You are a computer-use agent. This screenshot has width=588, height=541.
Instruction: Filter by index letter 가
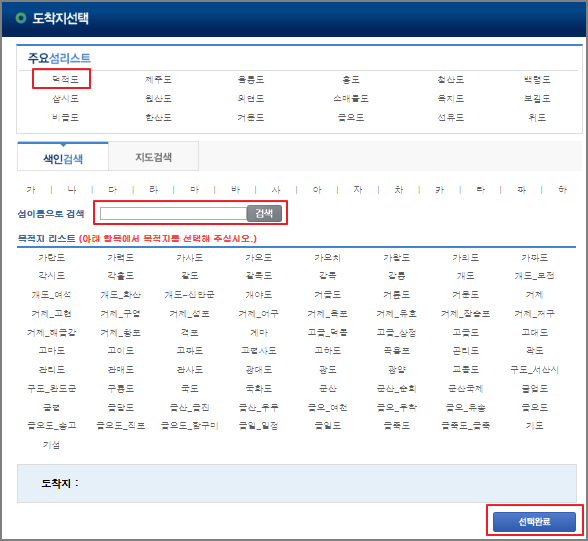(31, 190)
